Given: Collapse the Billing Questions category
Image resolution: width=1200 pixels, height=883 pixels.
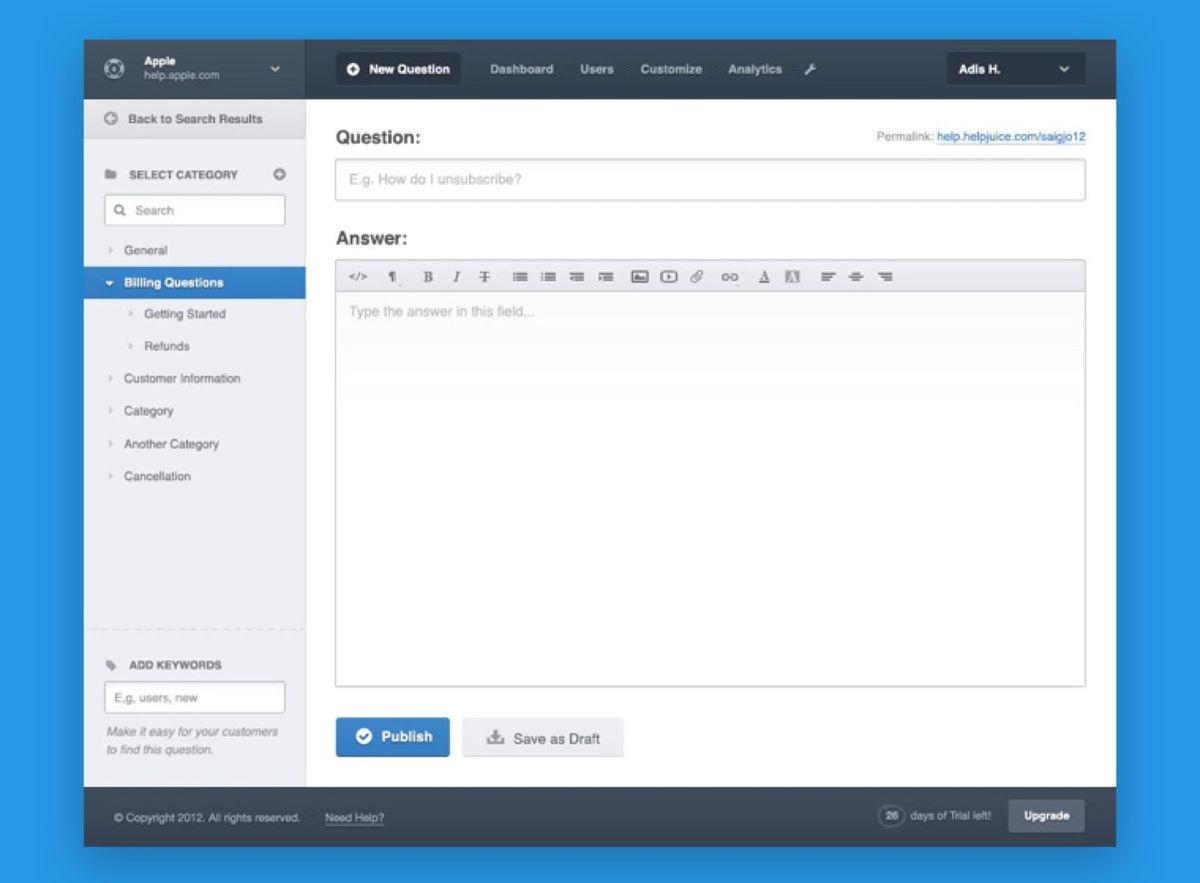Looking at the screenshot, I should [x=110, y=283].
